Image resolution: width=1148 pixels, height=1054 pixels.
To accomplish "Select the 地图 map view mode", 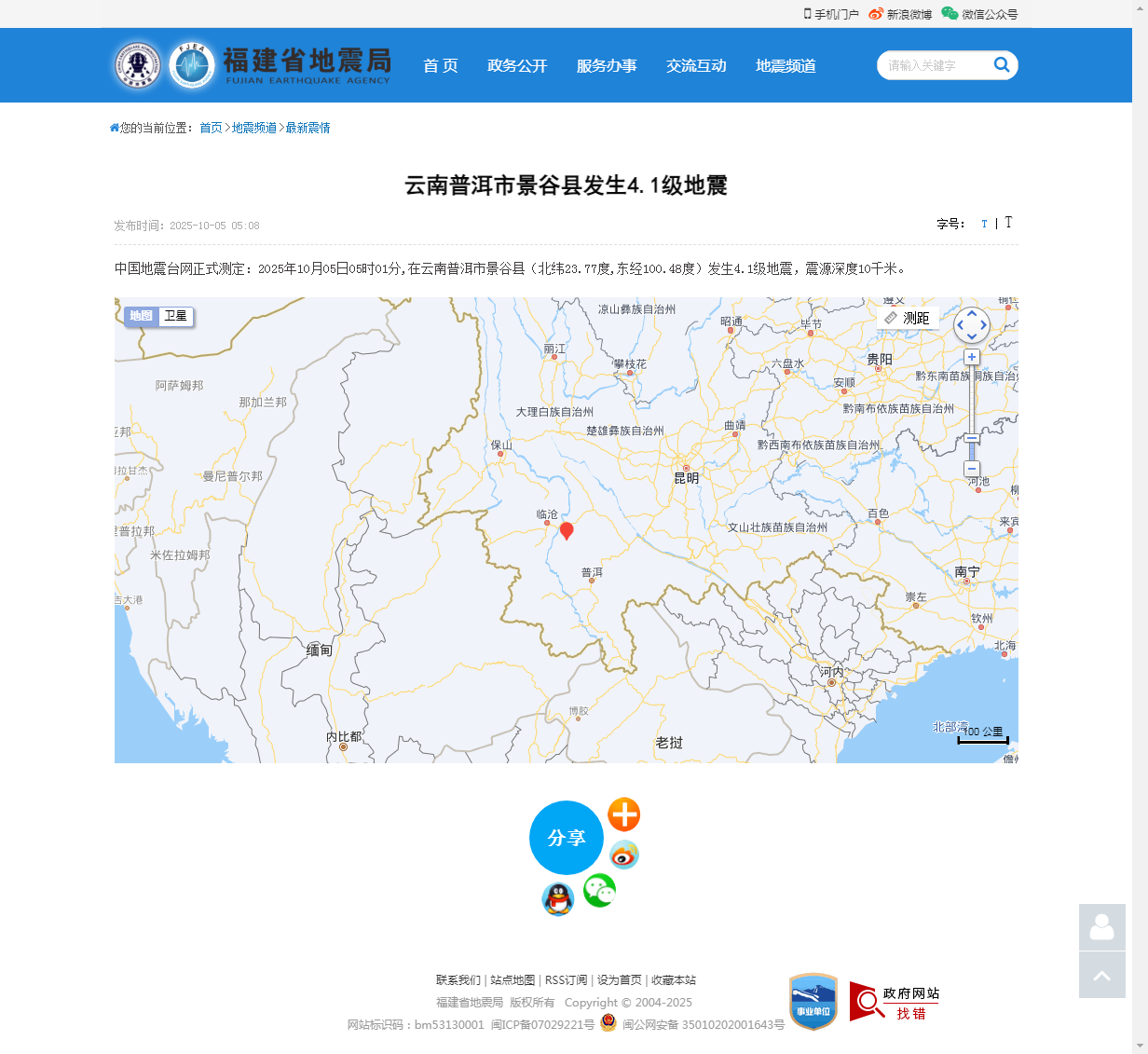I will [x=142, y=316].
